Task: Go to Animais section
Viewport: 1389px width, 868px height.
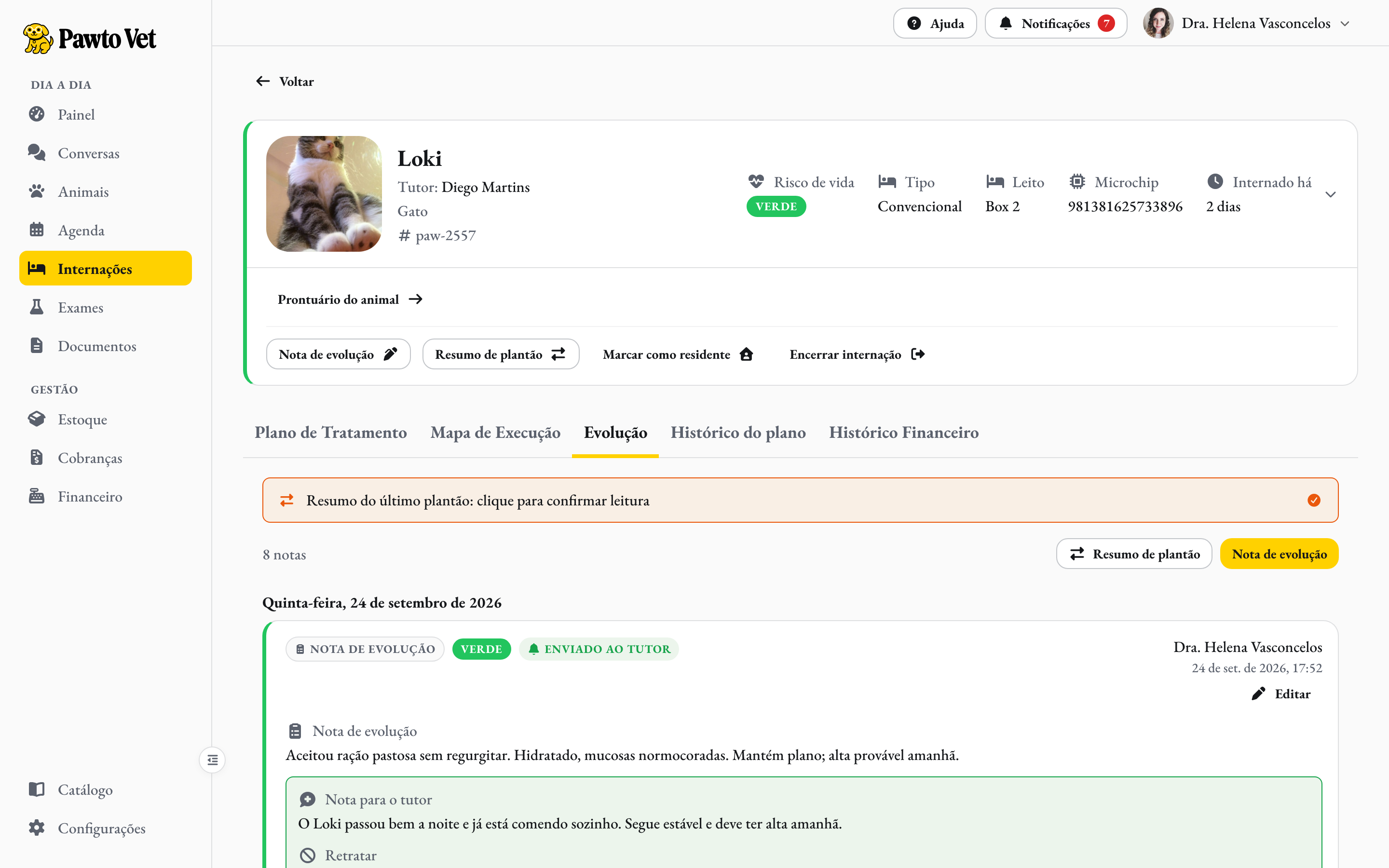Action: point(106,191)
